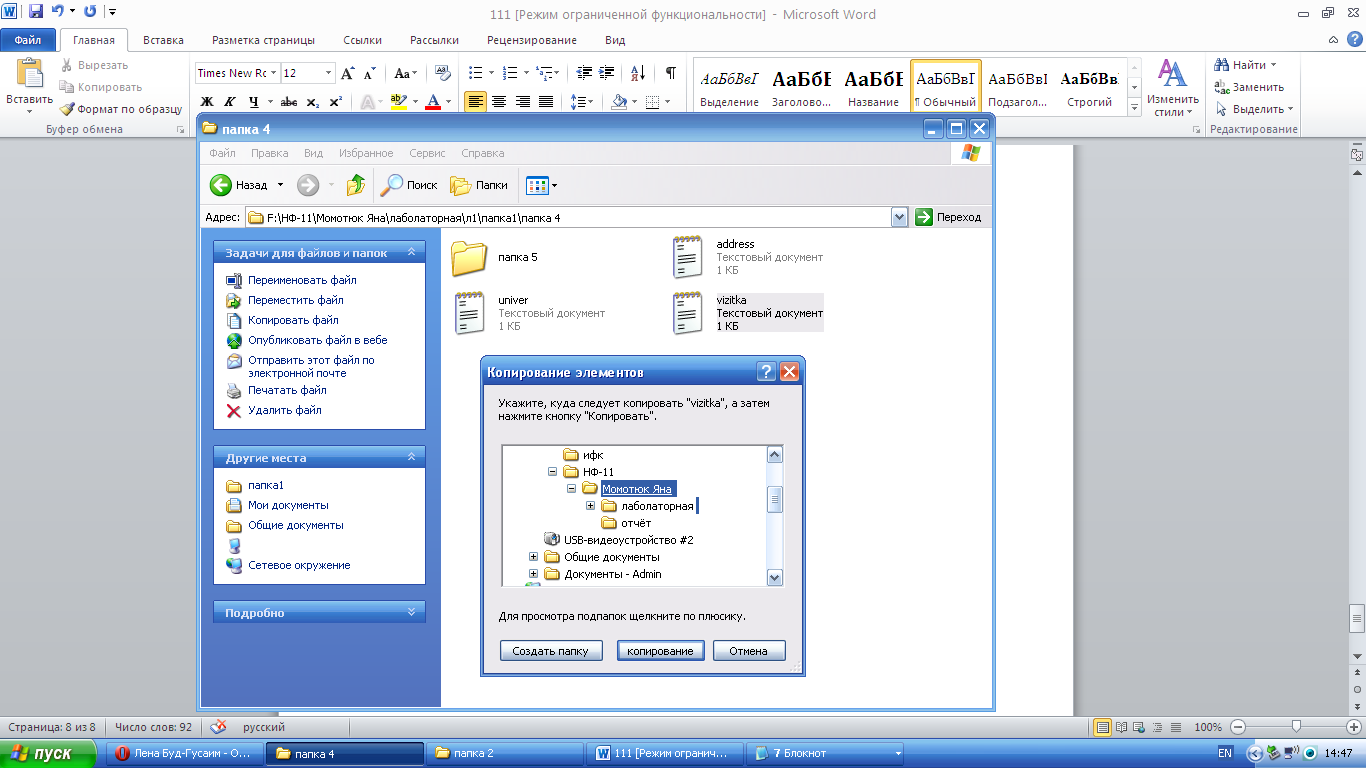The width and height of the screenshot is (1366, 768).
Task: Click Найти (Find) in Editing group
Action: (x=1246, y=65)
